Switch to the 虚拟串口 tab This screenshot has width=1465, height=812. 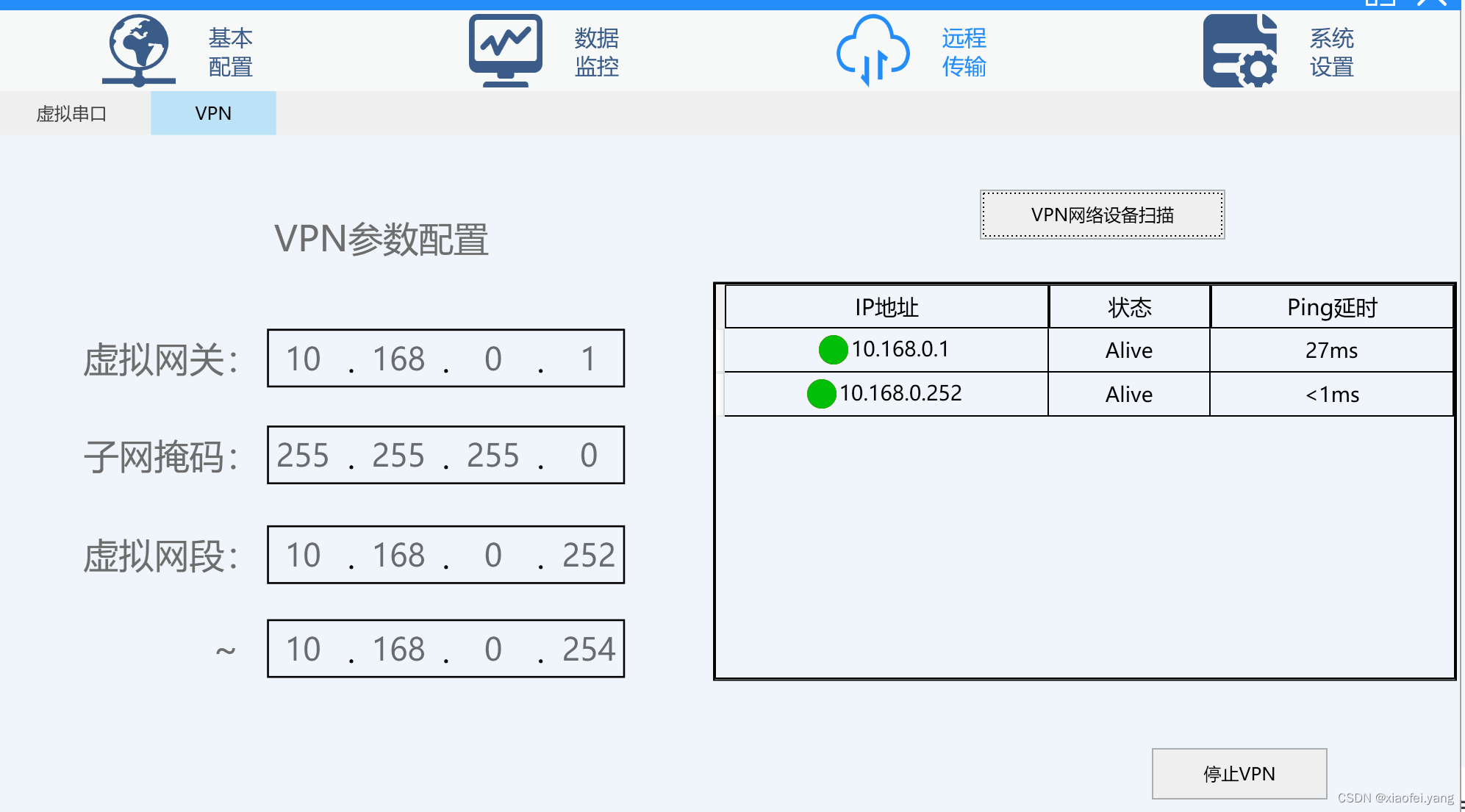[x=69, y=113]
